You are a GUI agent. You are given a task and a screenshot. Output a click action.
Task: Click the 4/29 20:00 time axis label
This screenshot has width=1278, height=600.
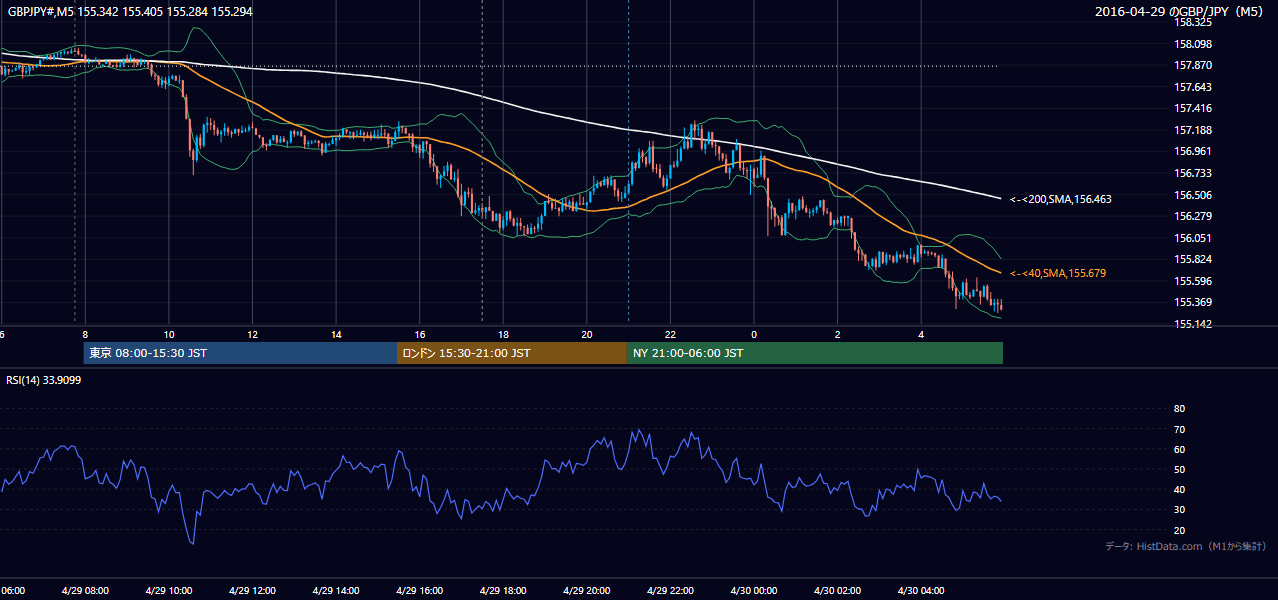(x=587, y=590)
